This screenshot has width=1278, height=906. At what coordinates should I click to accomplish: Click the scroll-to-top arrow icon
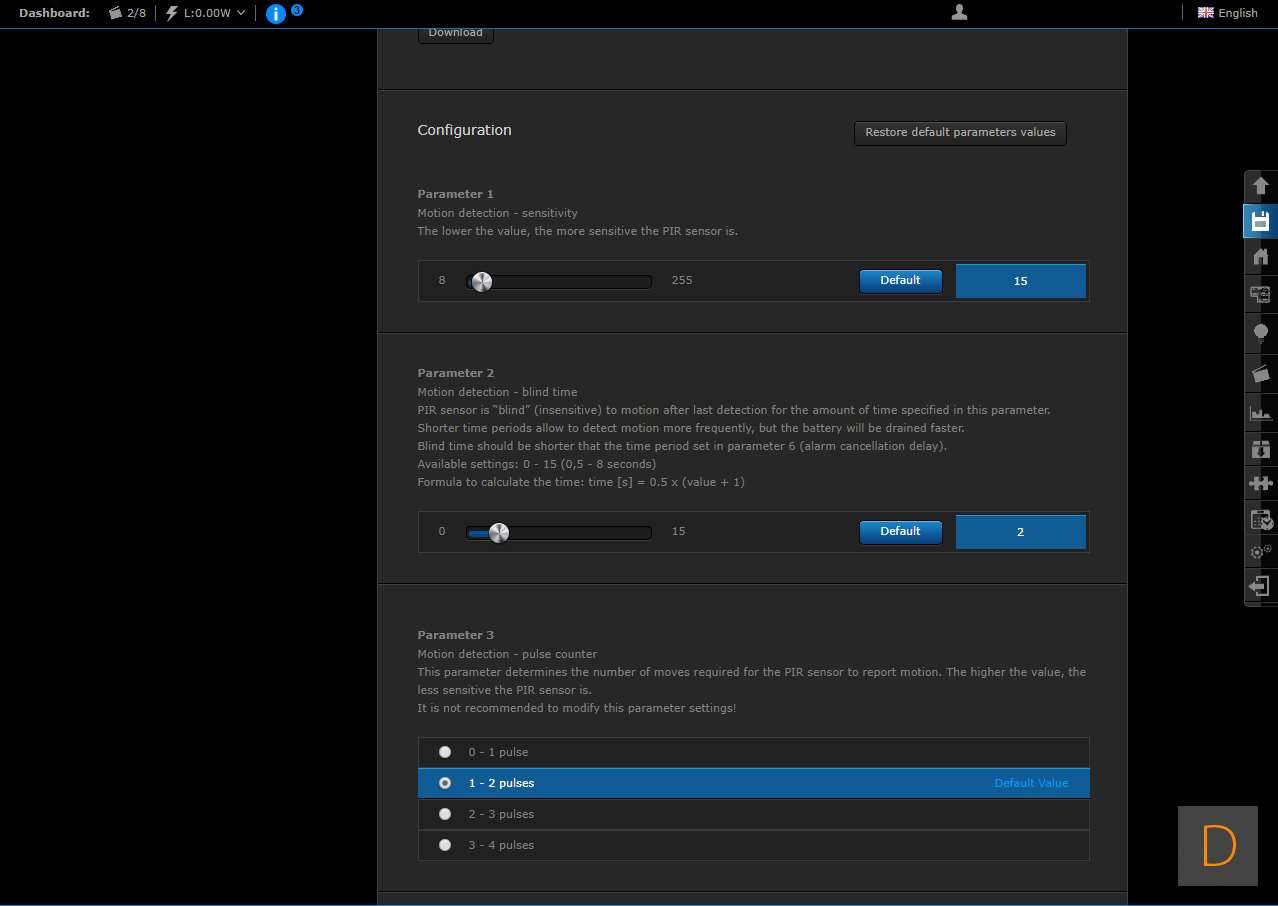[x=1260, y=186]
